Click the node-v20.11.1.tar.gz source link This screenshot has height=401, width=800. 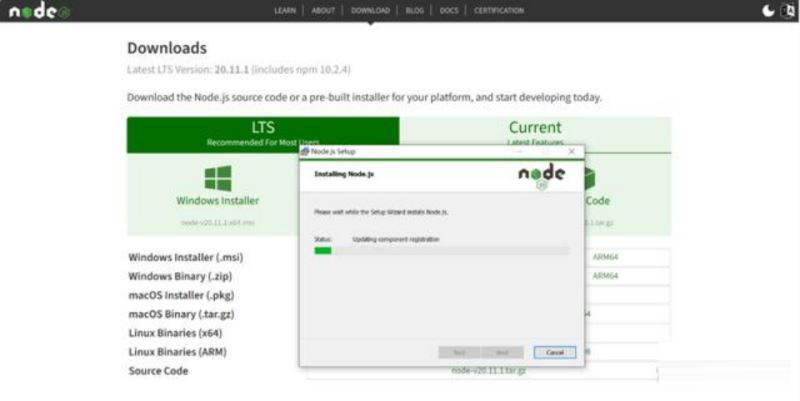[488, 371]
